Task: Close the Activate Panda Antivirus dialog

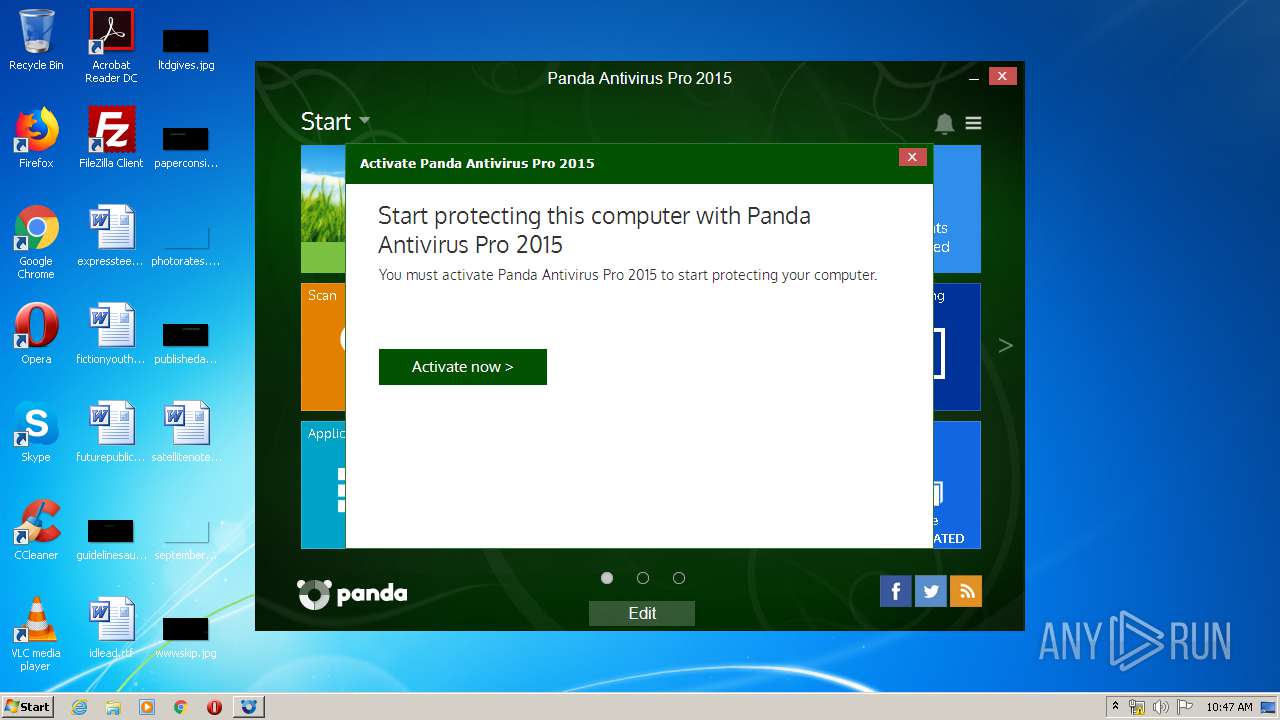Action: click(x=912, y=157)
